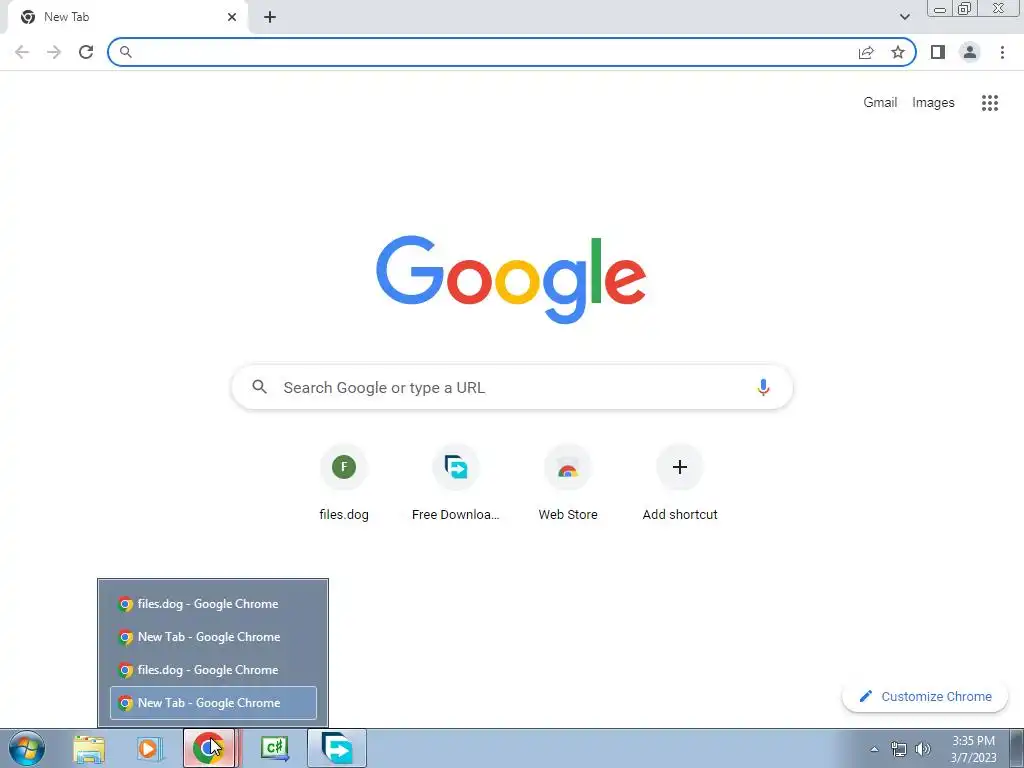Screen dimensions: 1024x768
Task: Open the files.dog shortcut tile
Action: click(344, 483)
